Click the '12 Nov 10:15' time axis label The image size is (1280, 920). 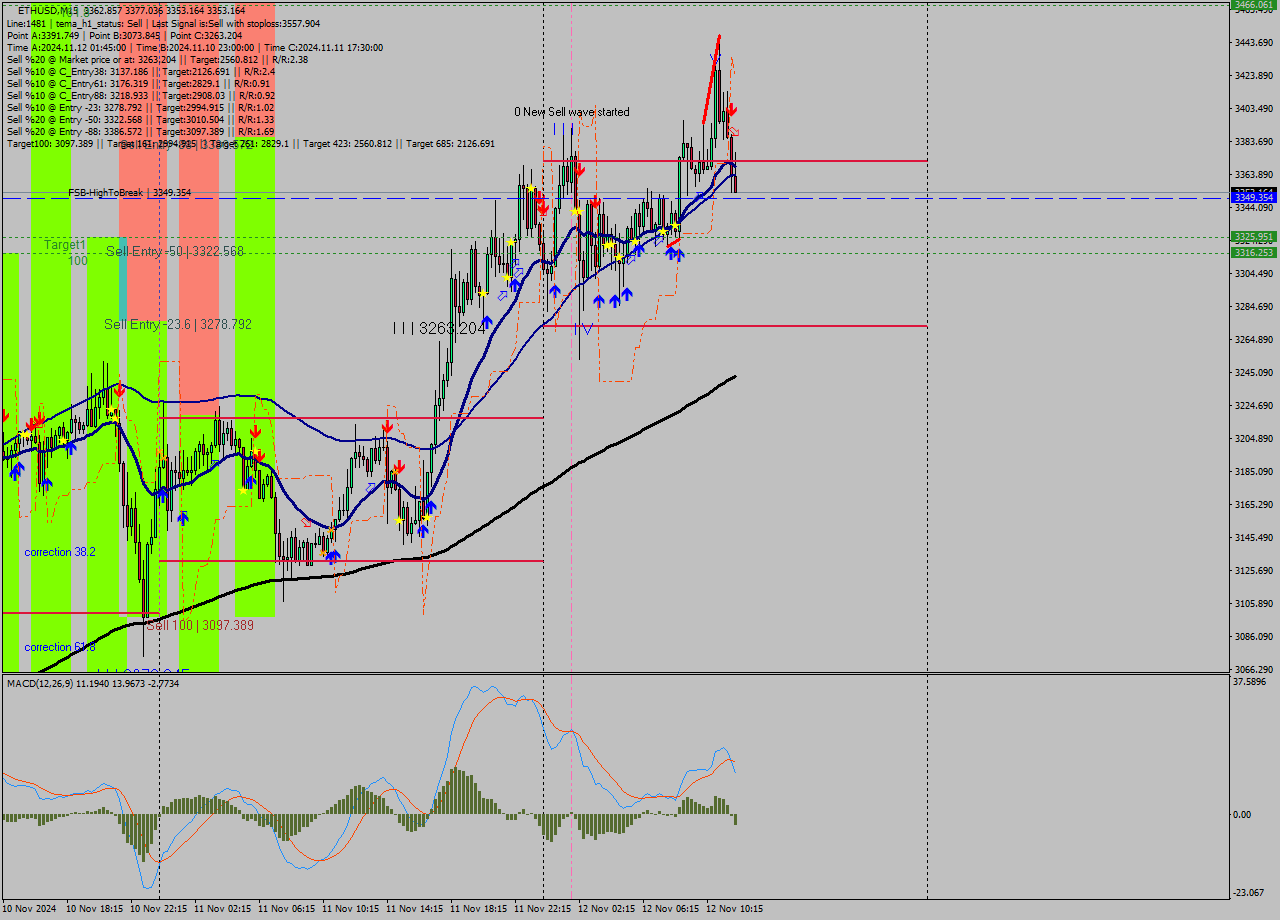pyautogui.click(x=735, y=909)
